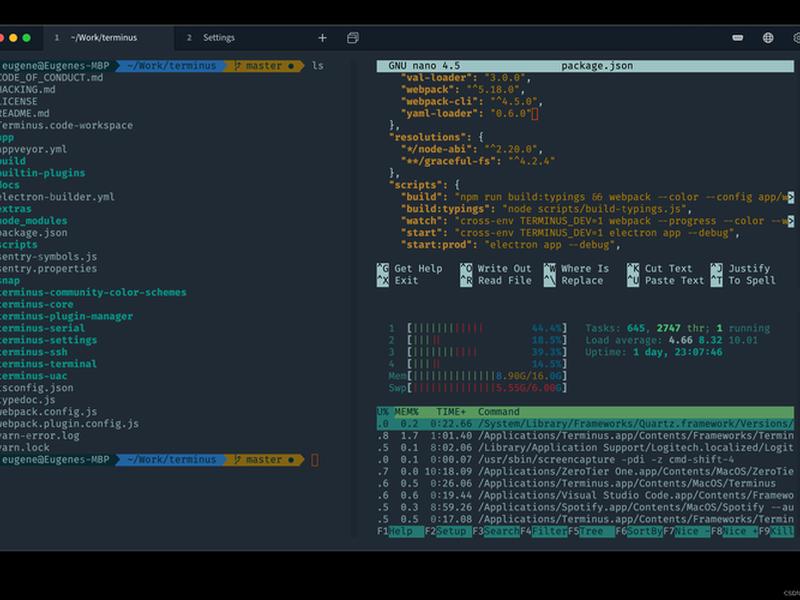Viewport: 800px width, 600px height.
Task: Click F3 Search in htop footer
Action: (496, 531)
